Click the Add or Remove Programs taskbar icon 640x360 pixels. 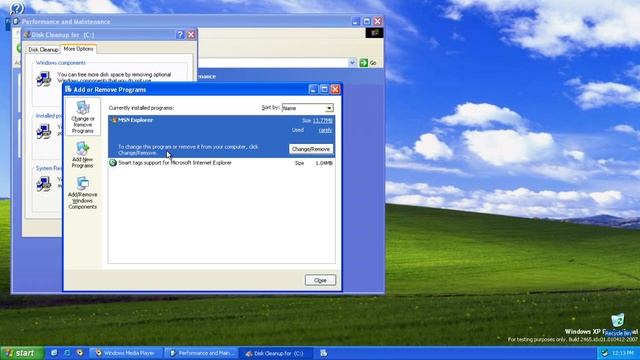click(x=324, y=353)
